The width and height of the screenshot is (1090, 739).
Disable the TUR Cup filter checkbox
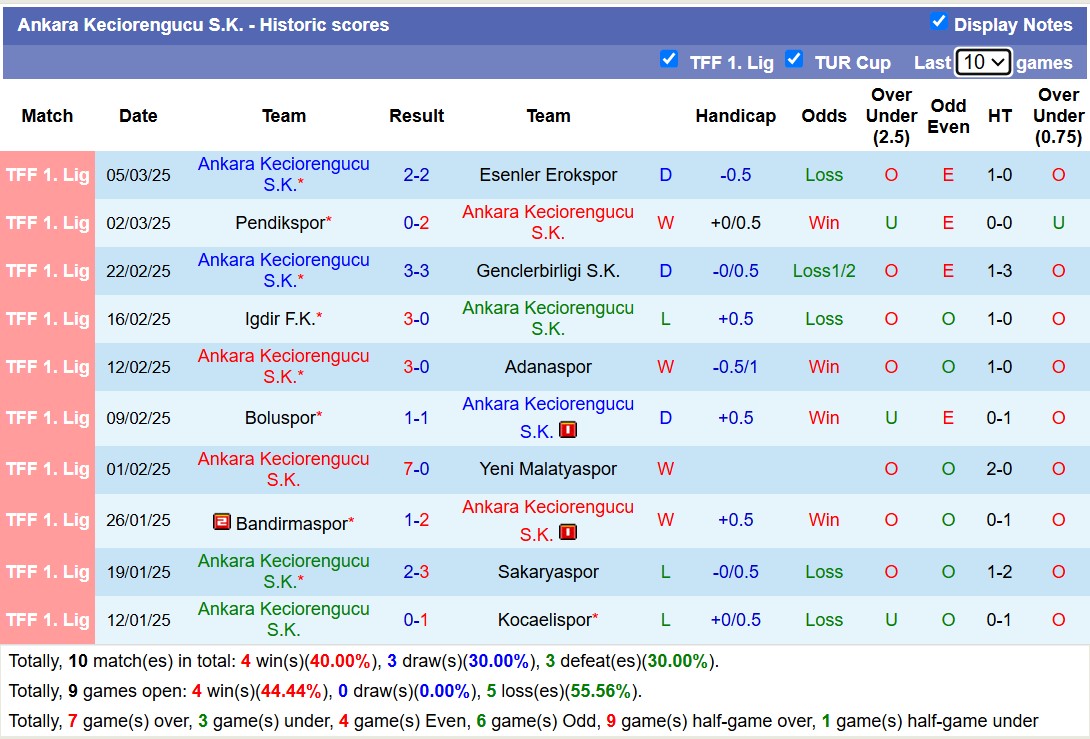[x=794, y=60]
